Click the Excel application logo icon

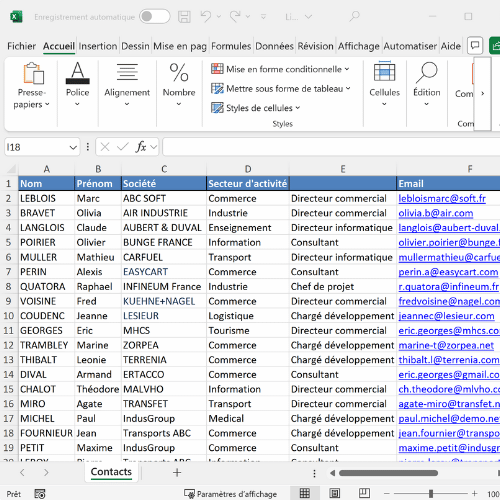pos(16,16)
